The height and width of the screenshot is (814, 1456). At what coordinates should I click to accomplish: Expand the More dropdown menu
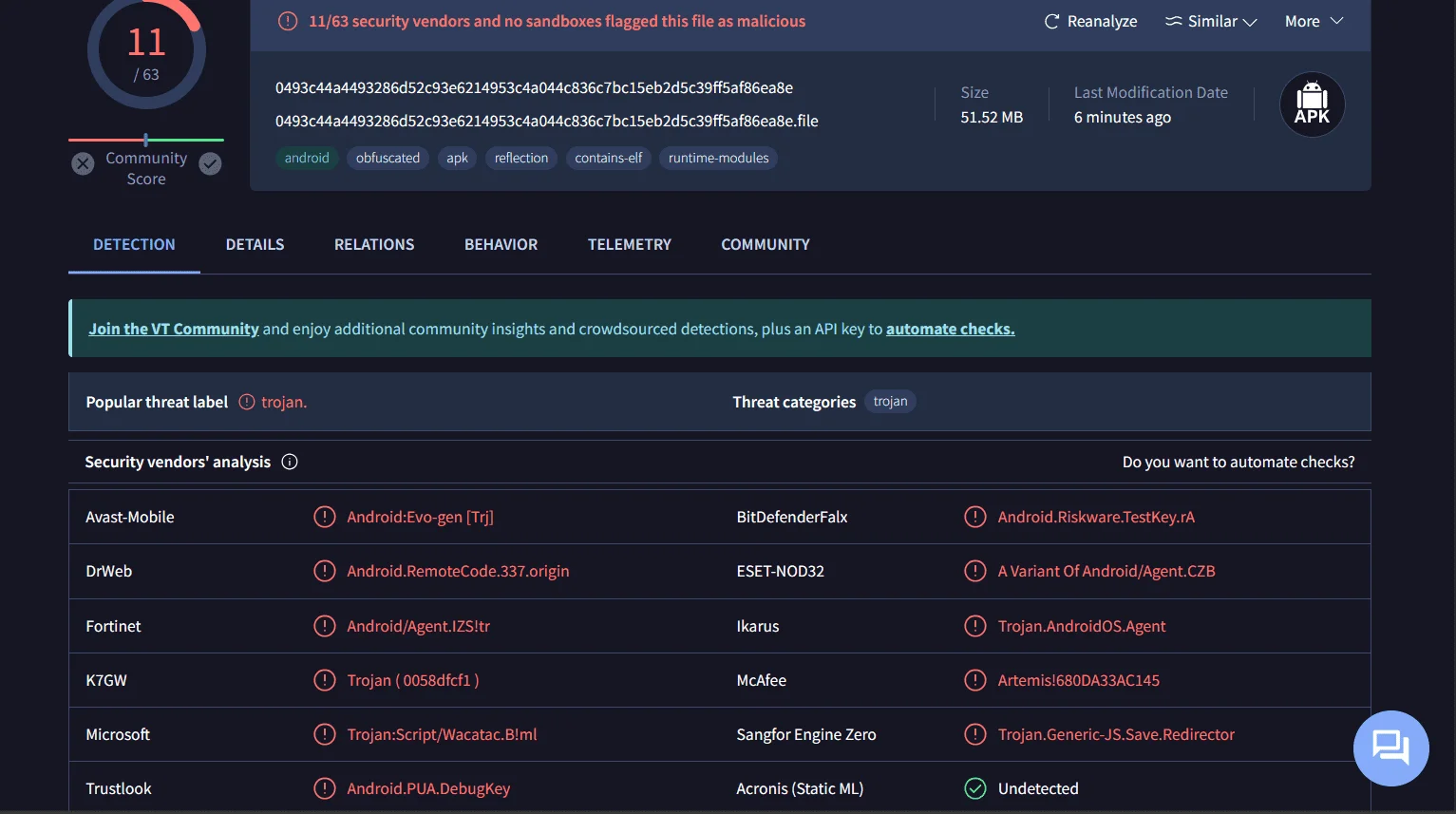1314,21
